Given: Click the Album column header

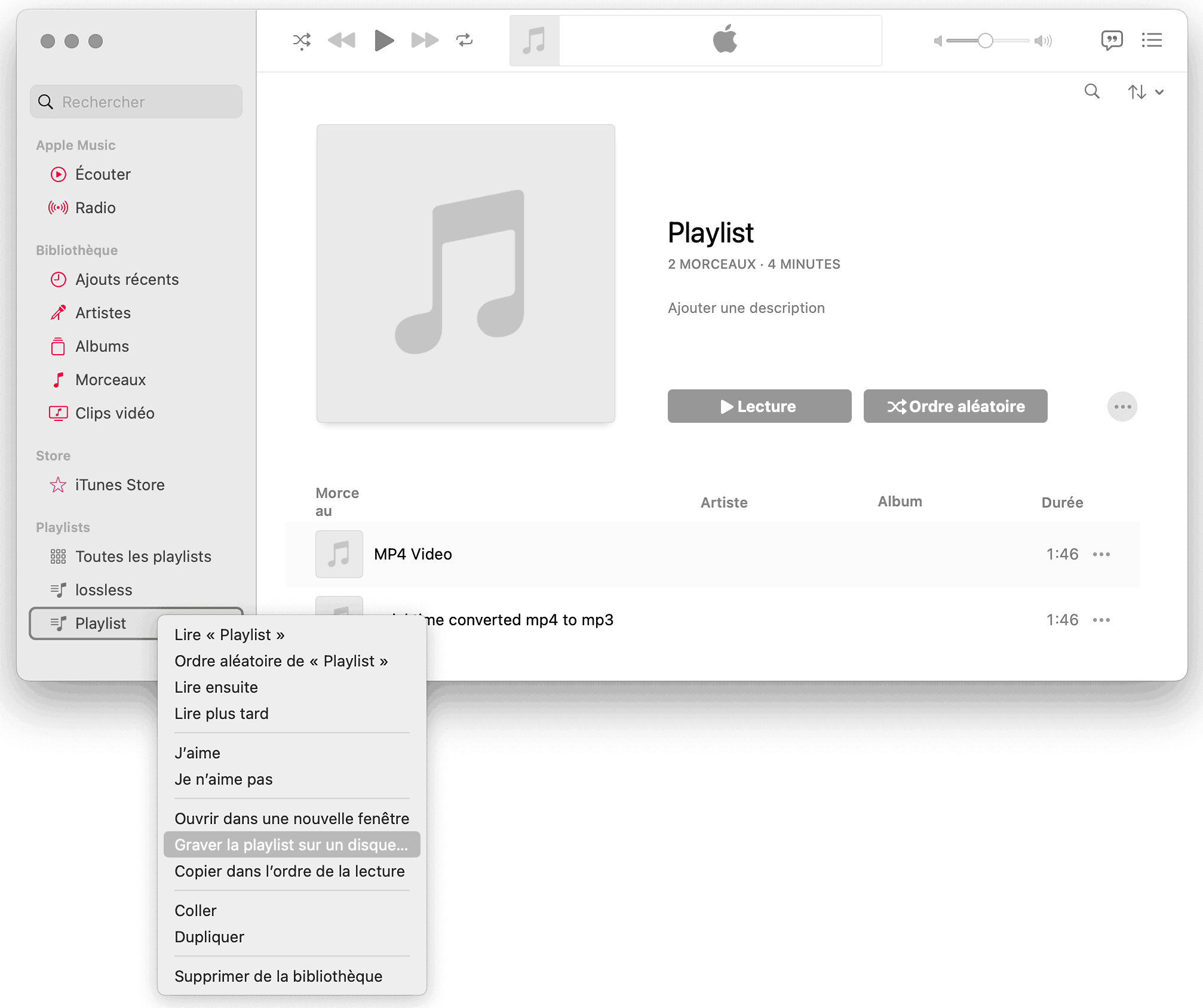Looking at the screenshot, I should click(x=900, y=502).
